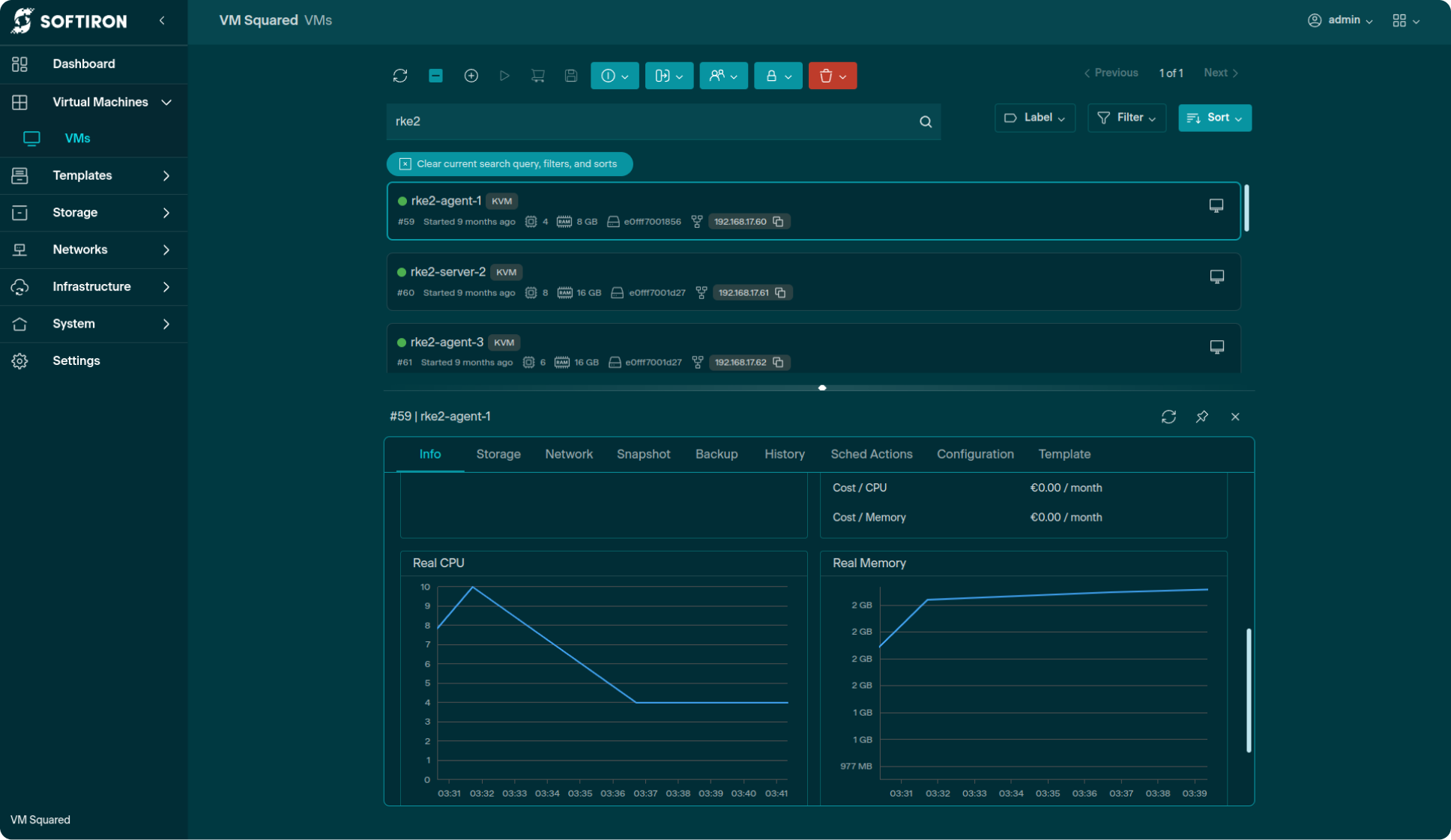The height and width of the screenshot is (840, 1451).
Task: Open the Sched Actions tab
Action: pos(871,454)
